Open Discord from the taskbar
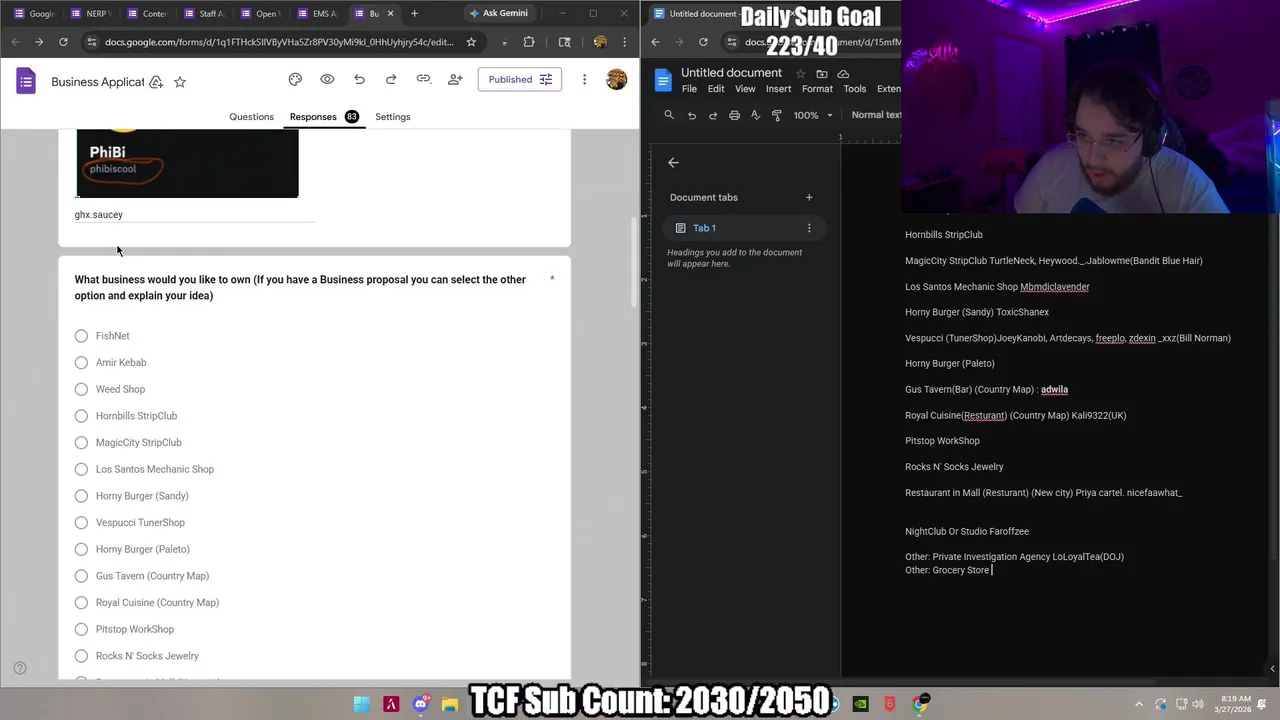1280x720 pixels. tap(421, 704)
